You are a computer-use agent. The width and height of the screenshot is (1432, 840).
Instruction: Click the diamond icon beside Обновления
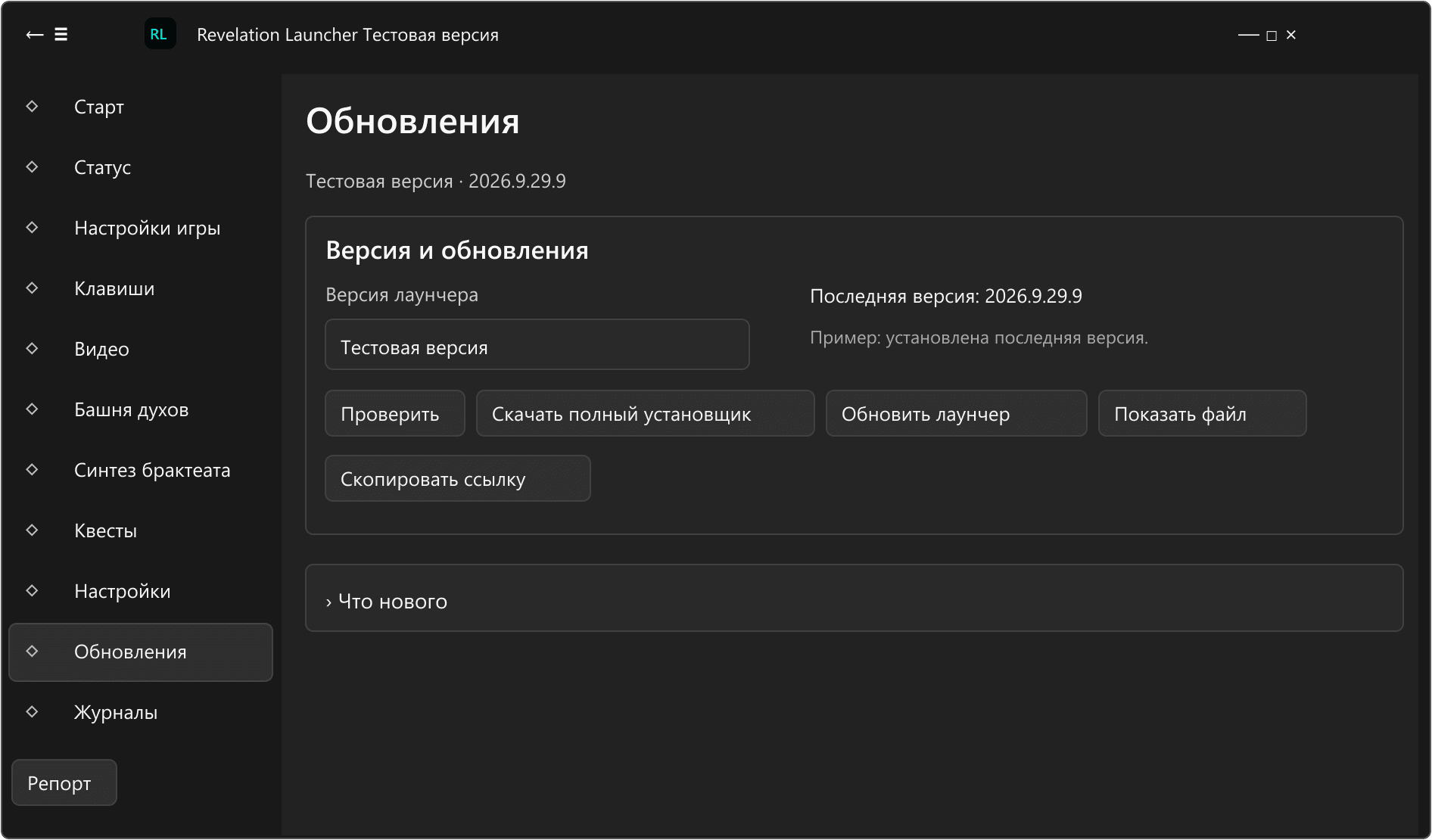[x=32, y=652]
